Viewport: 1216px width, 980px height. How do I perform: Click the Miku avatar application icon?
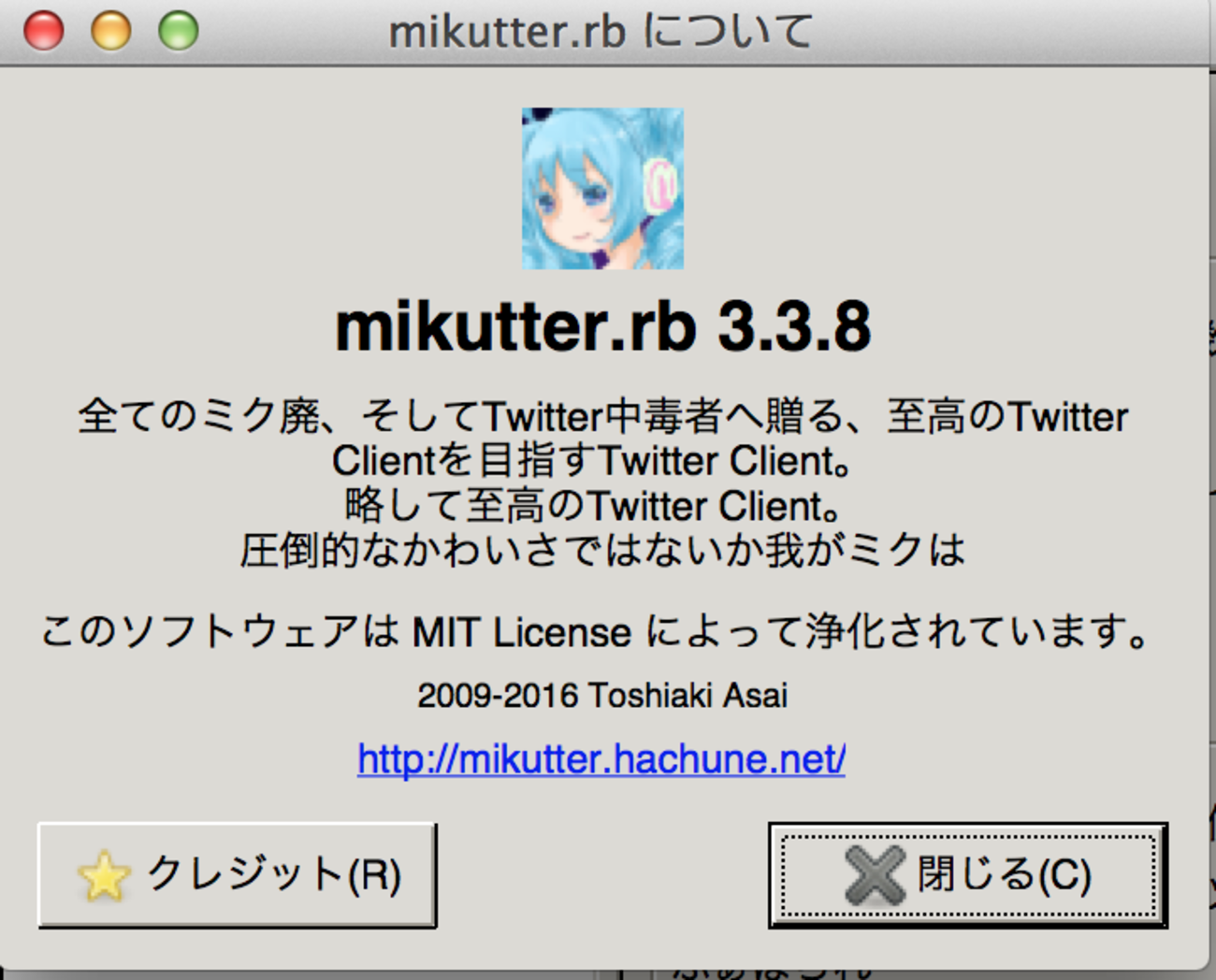tap(602, 189)
